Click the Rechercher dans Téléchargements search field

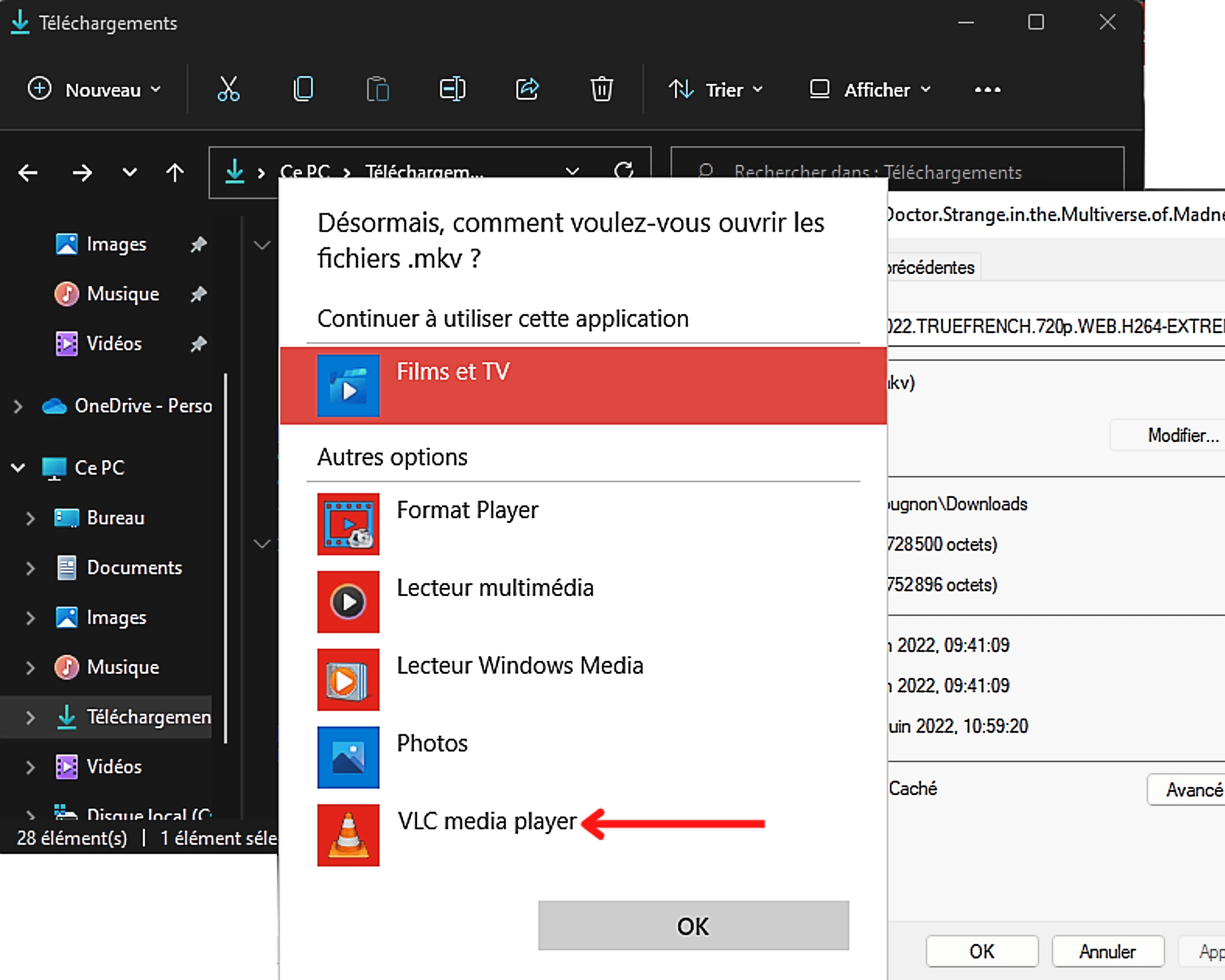pyautogui.click(x=897, y=170)
